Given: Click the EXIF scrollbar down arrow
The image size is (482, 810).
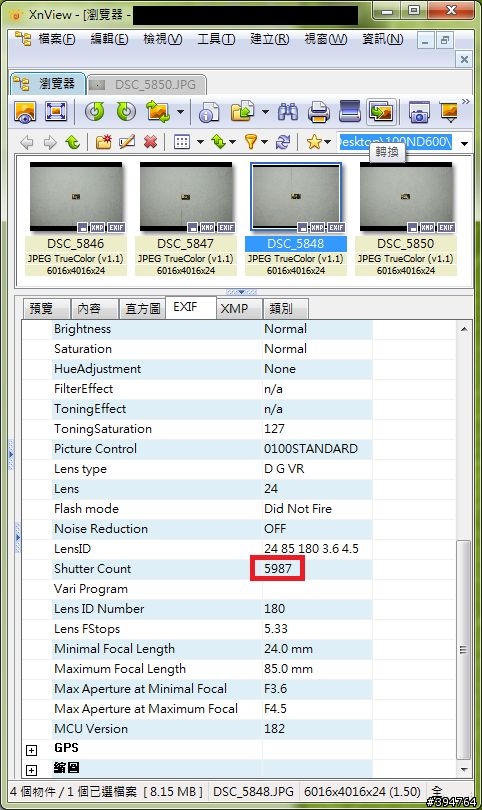Looking at the screenshot, I should click(463, 769).
